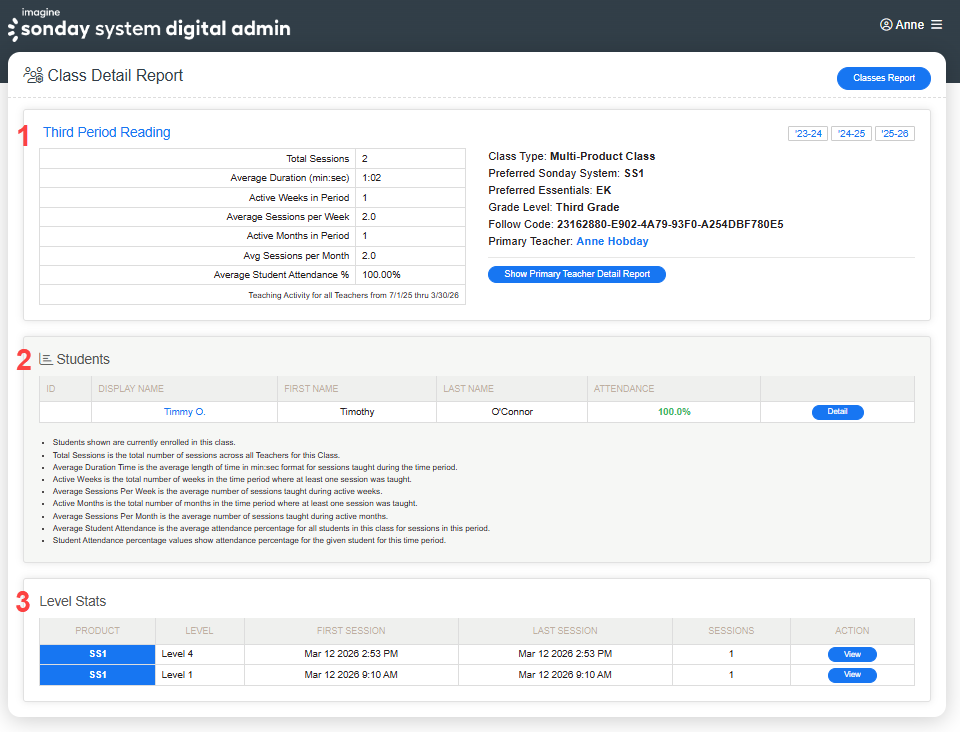Image resolution: width=960 pixels, height=732 pixels.
Task: Open the hamburger menu icon
Action: click(x=936, y=25)
